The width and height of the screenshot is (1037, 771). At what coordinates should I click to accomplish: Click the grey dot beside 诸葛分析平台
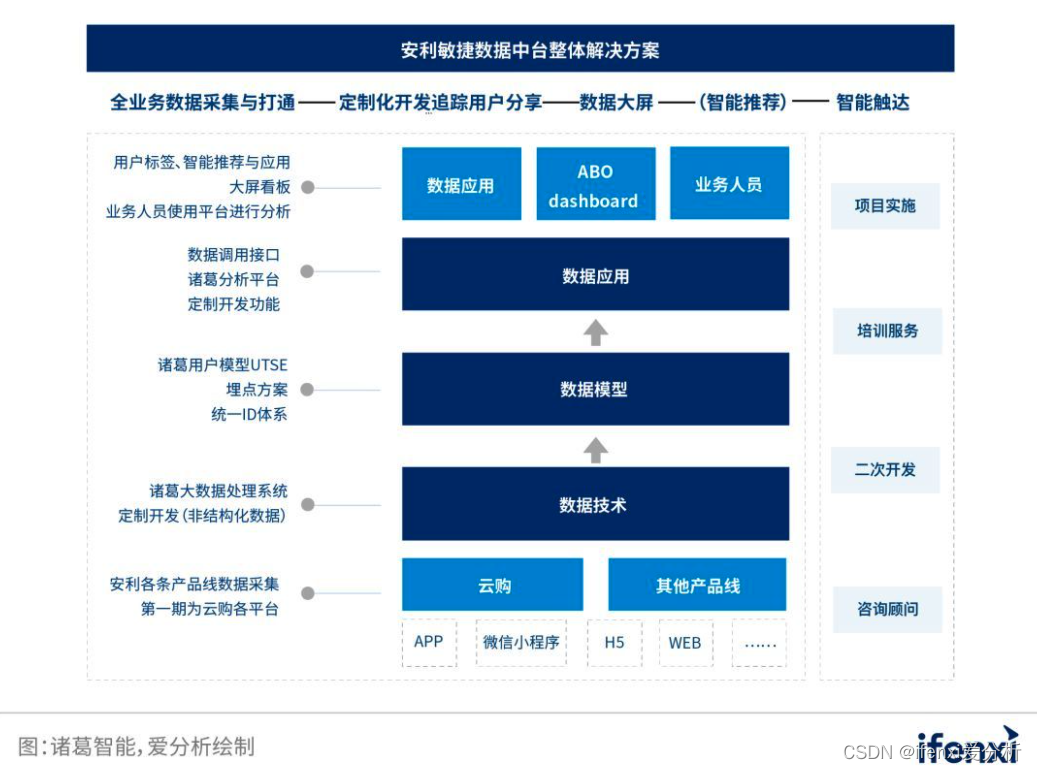[x=307, y=271]
